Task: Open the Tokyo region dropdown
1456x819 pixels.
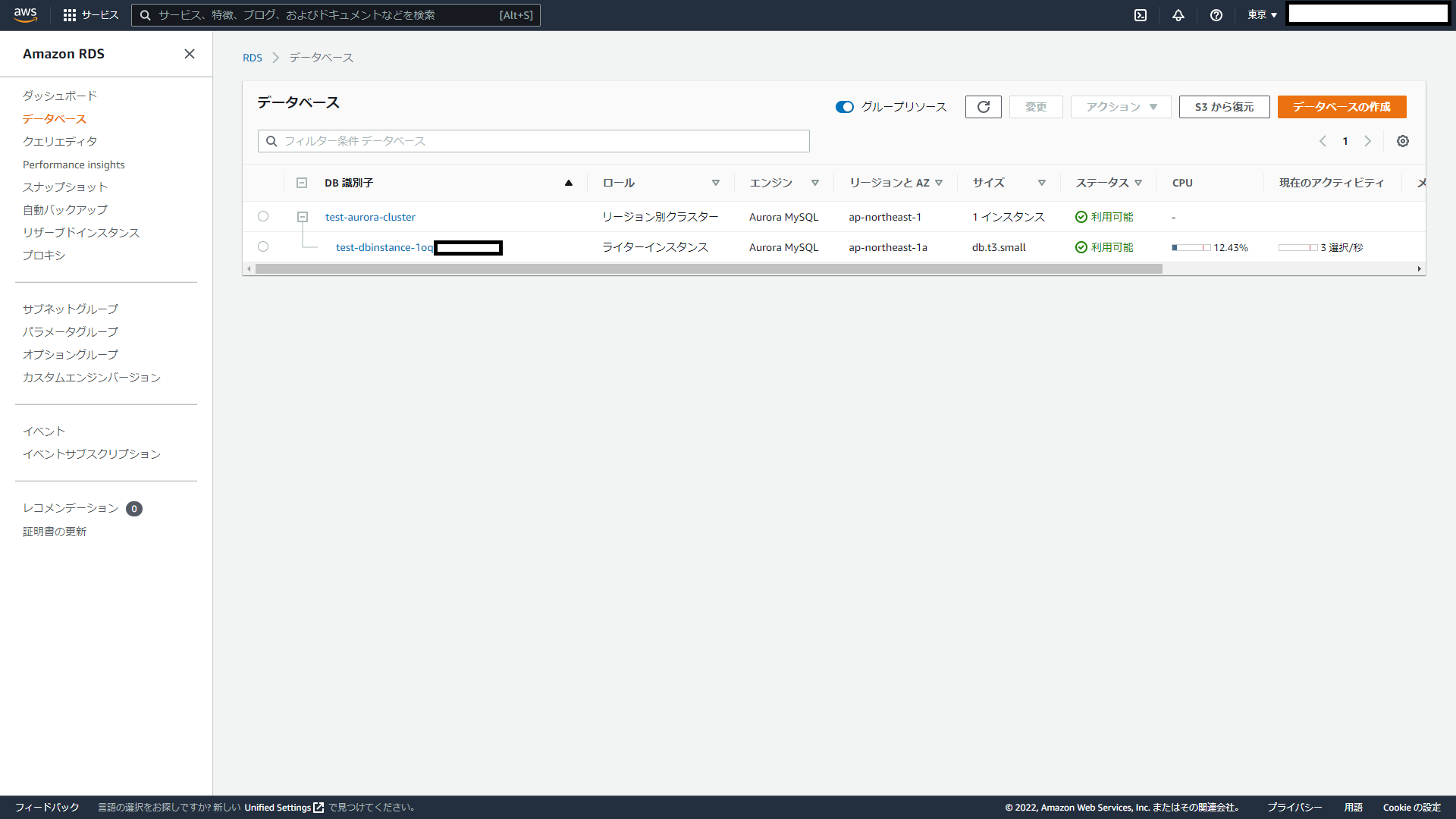Action: [1262, 15]
